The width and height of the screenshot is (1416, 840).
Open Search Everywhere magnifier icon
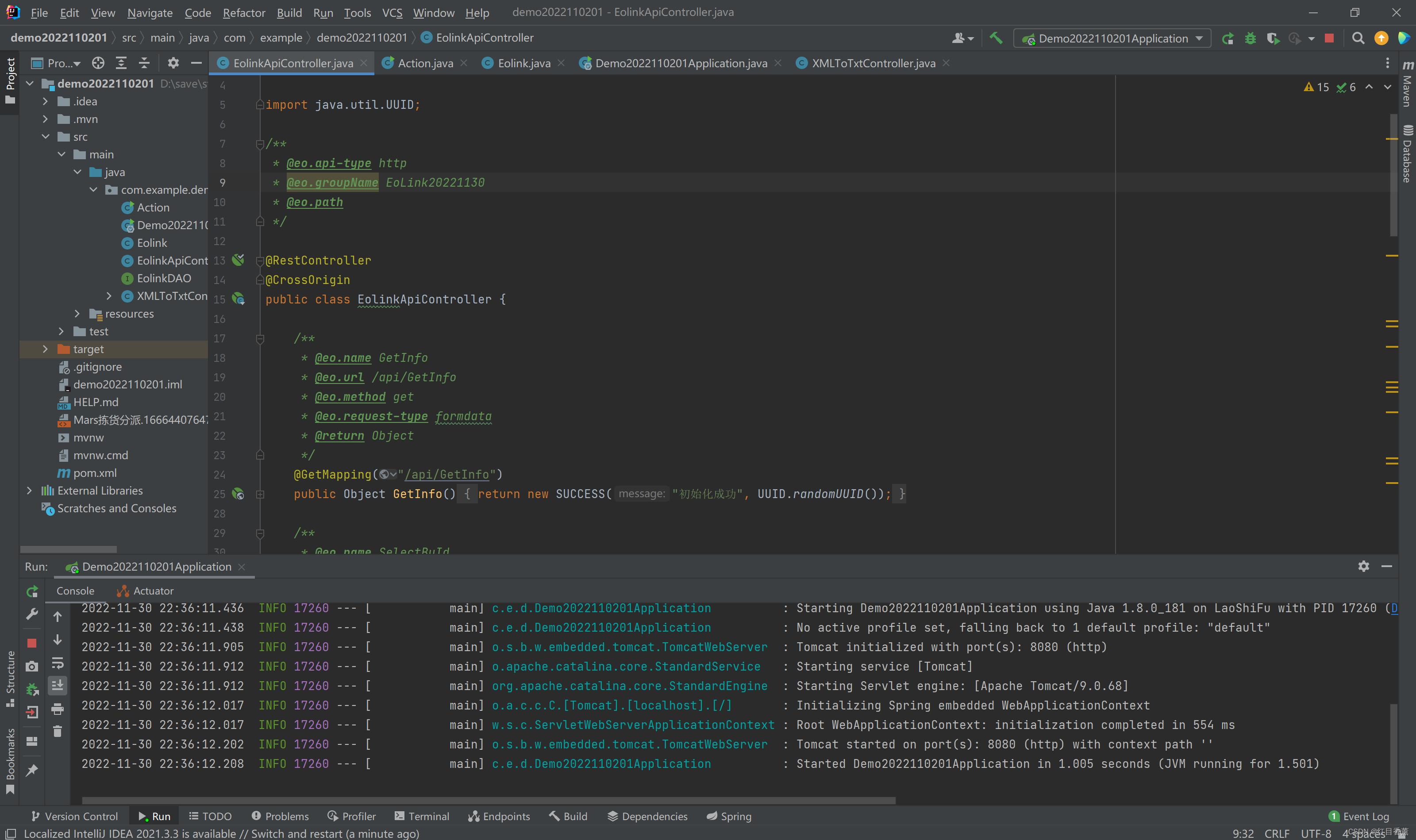point(1358,38)
